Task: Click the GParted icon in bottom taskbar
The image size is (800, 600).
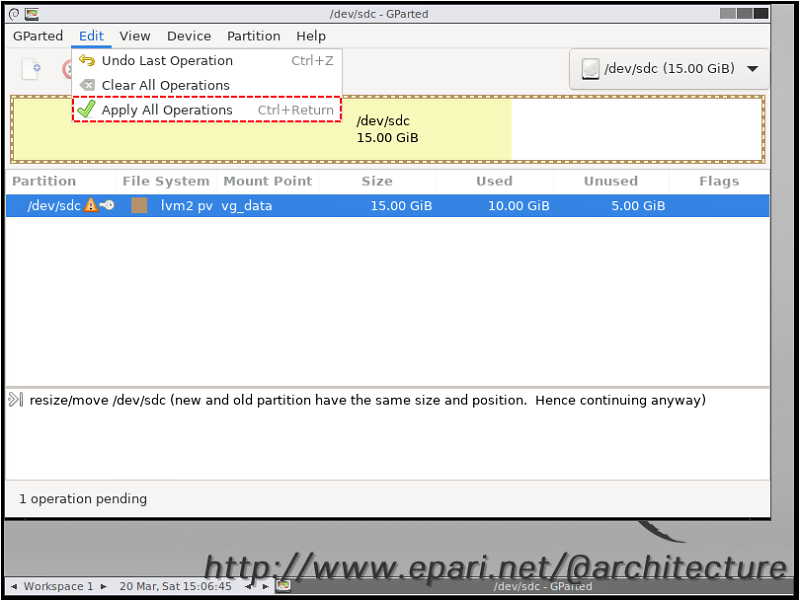Action: [283, 586]
